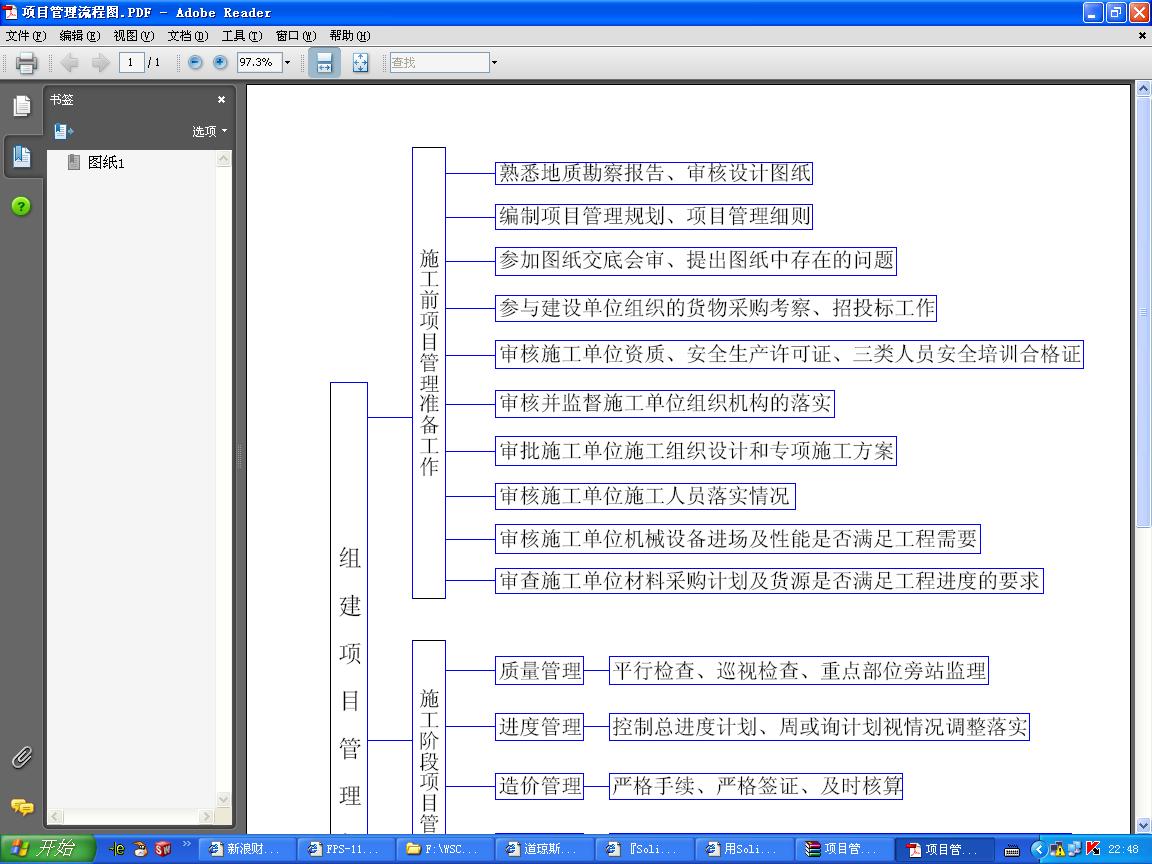Click the 查找 search field
The image size is (1152, 864).
439,62
